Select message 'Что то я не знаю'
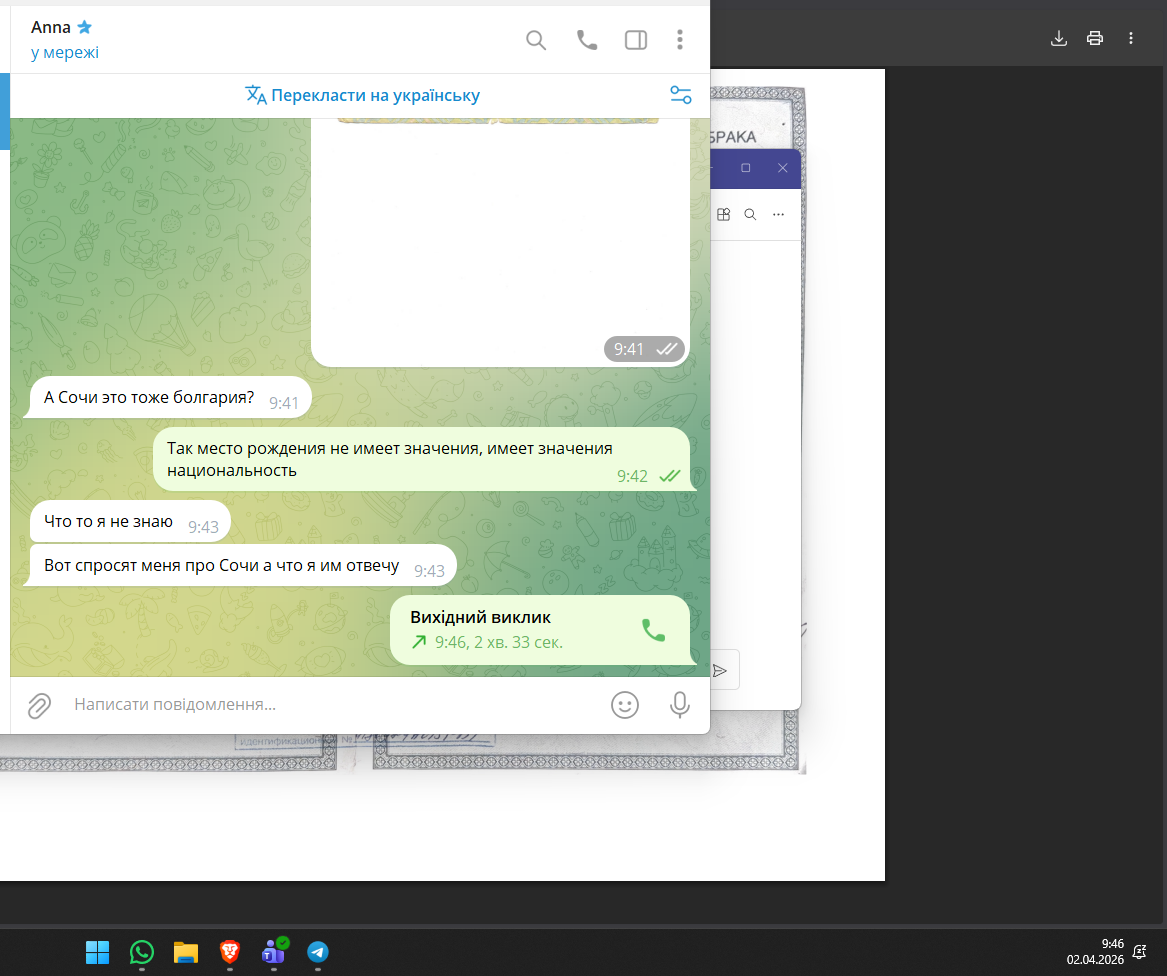 coord(130,522)
